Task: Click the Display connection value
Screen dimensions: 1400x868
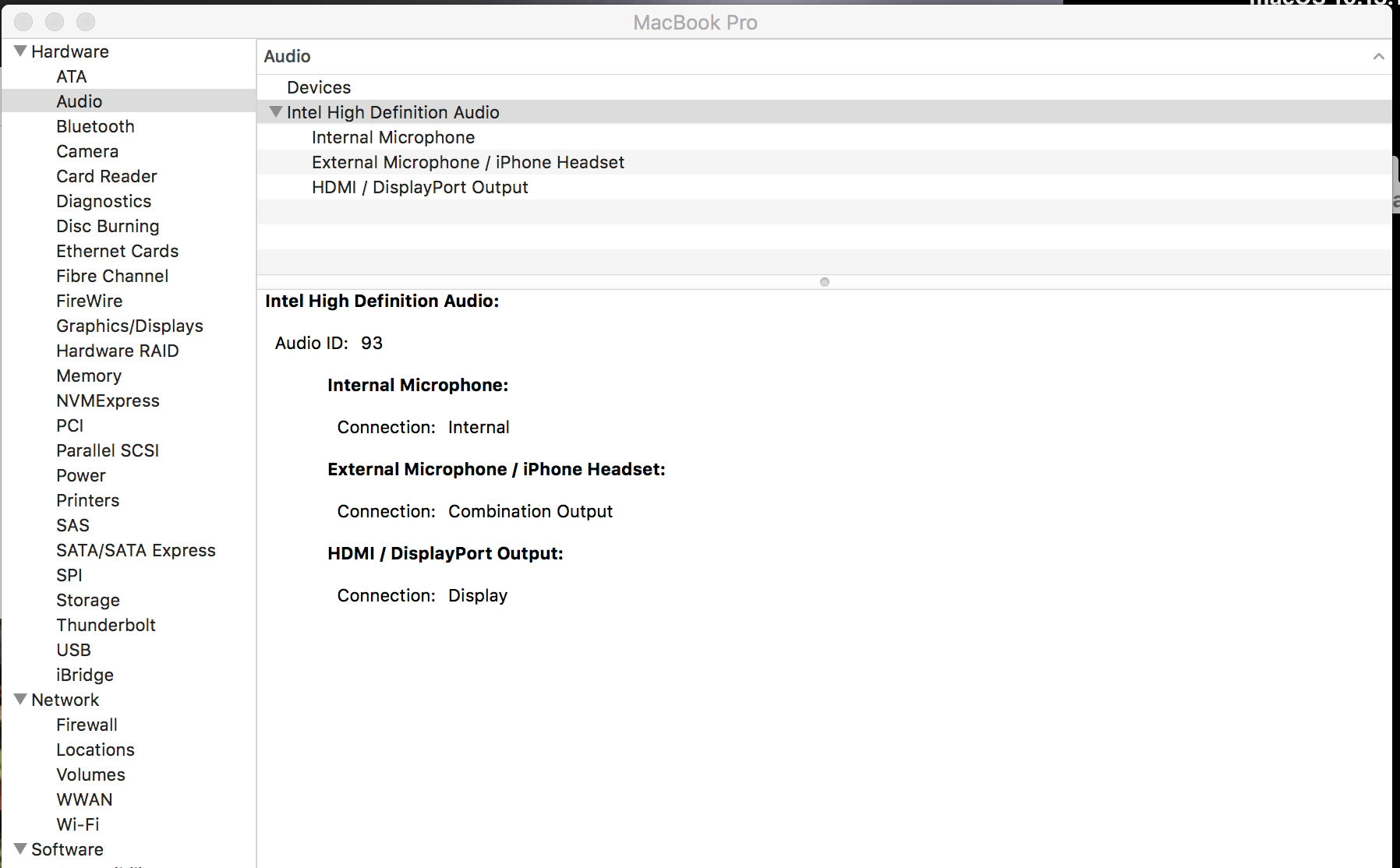Action: coord(478,595)
